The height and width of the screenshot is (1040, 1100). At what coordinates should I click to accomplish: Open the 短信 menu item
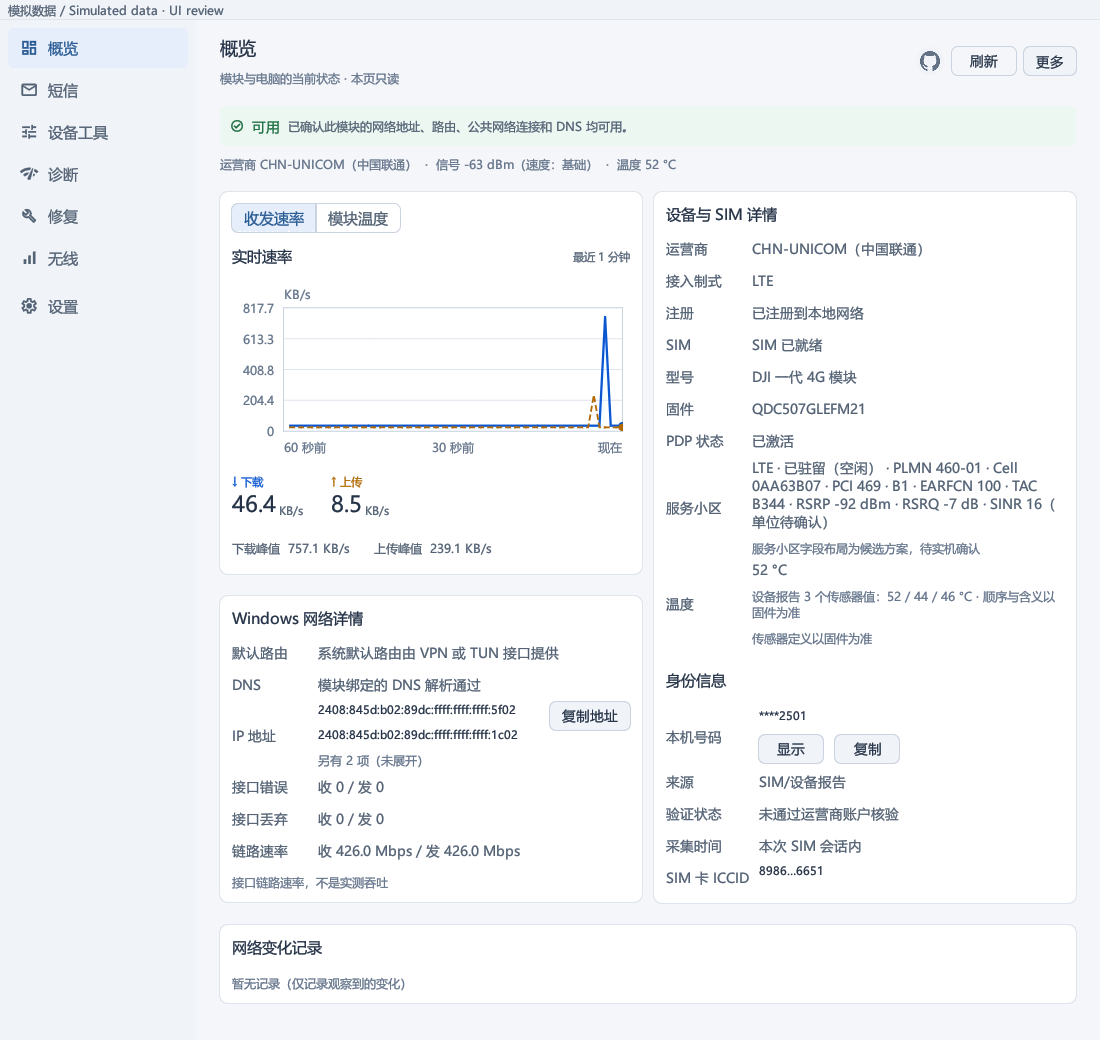click(x=98, y=90)
